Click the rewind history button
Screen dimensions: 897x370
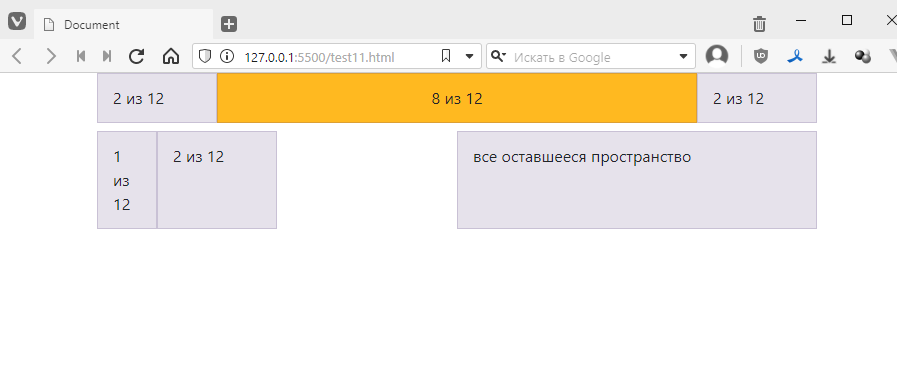[81, 56]
